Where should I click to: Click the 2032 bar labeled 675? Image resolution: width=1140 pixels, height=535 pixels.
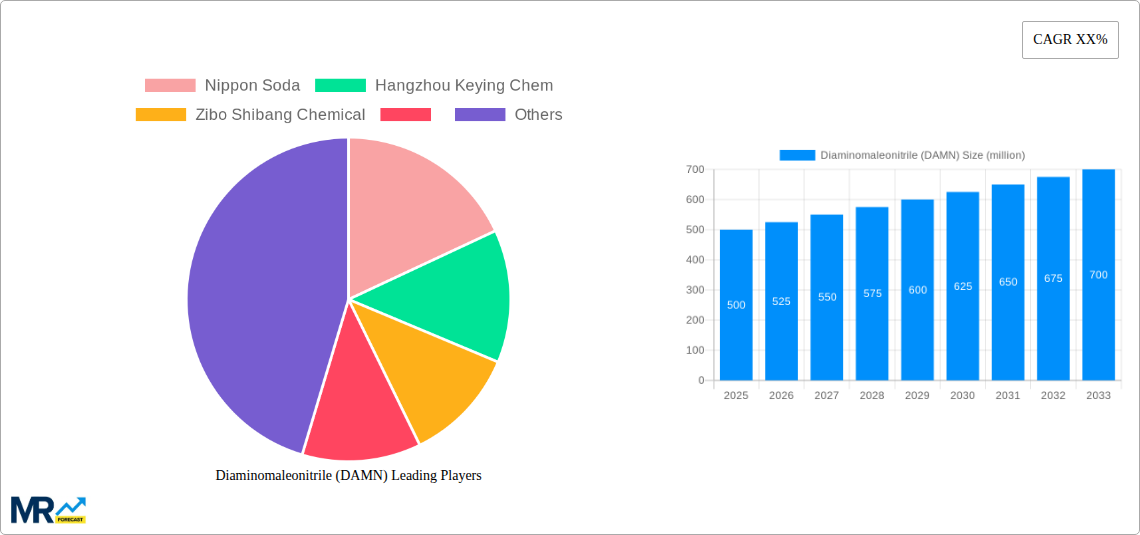(x=1053, y=278)
